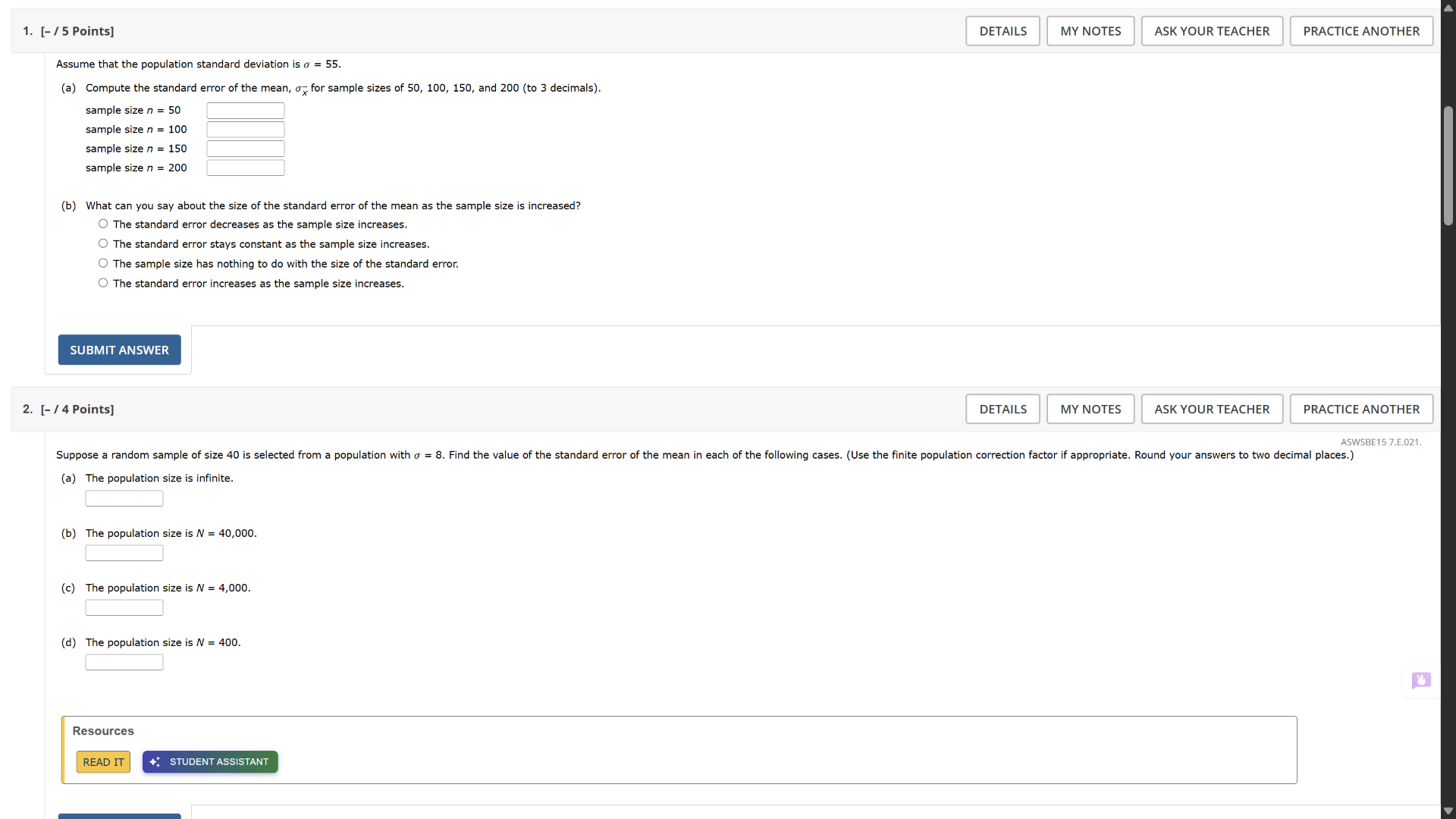This screenshot has width=1456, height=819.
Task: Click the vertical scrollbar thumb
Action: click(1448, 167)
